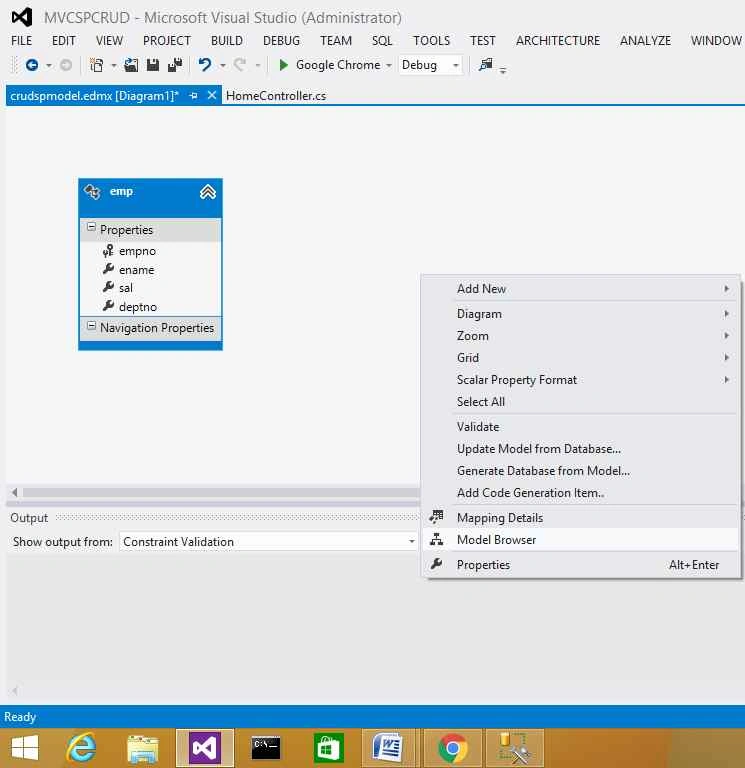Click the Open File toolbar icon
The width and height of the screenshot is (745, 768).
[x=131, y=65]
